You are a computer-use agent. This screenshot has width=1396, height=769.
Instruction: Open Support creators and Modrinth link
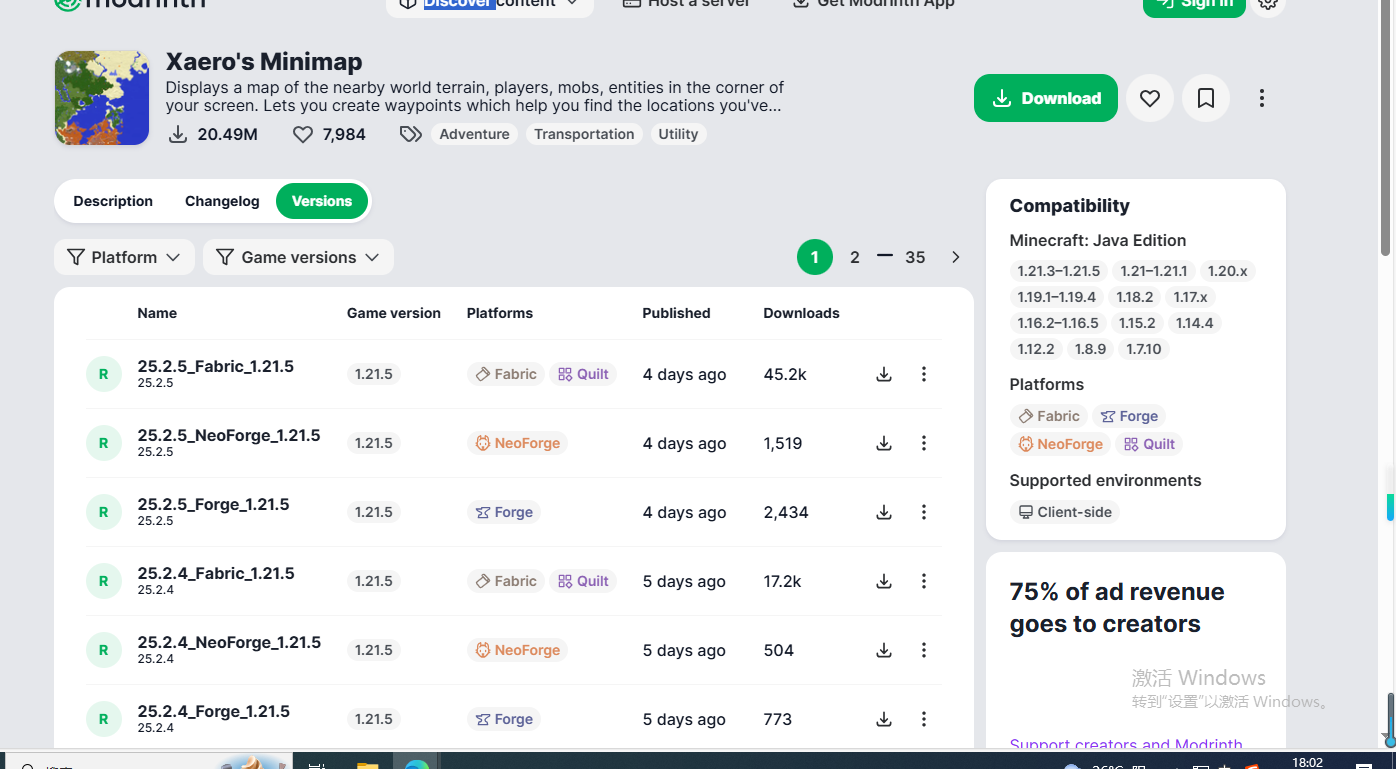pyautogui.click(x=1126, y=744)
